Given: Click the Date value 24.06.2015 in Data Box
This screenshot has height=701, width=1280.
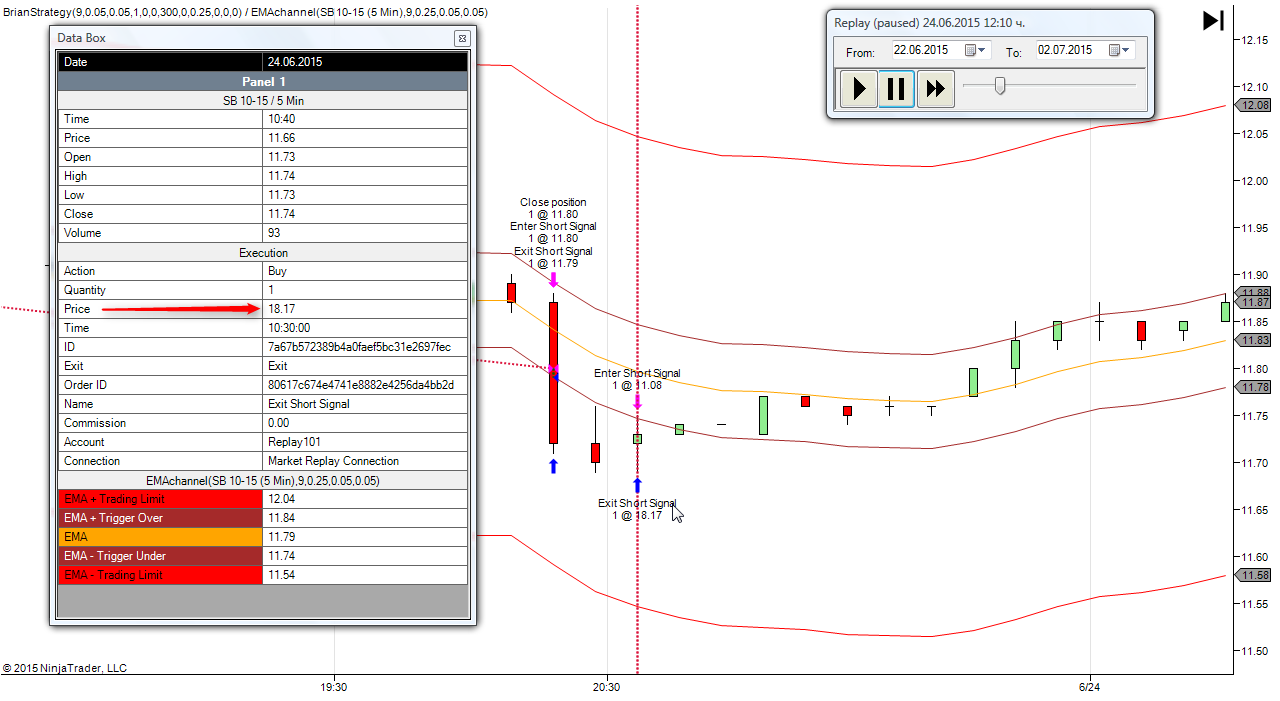Looking at the screenshot, I should point(365,62).
